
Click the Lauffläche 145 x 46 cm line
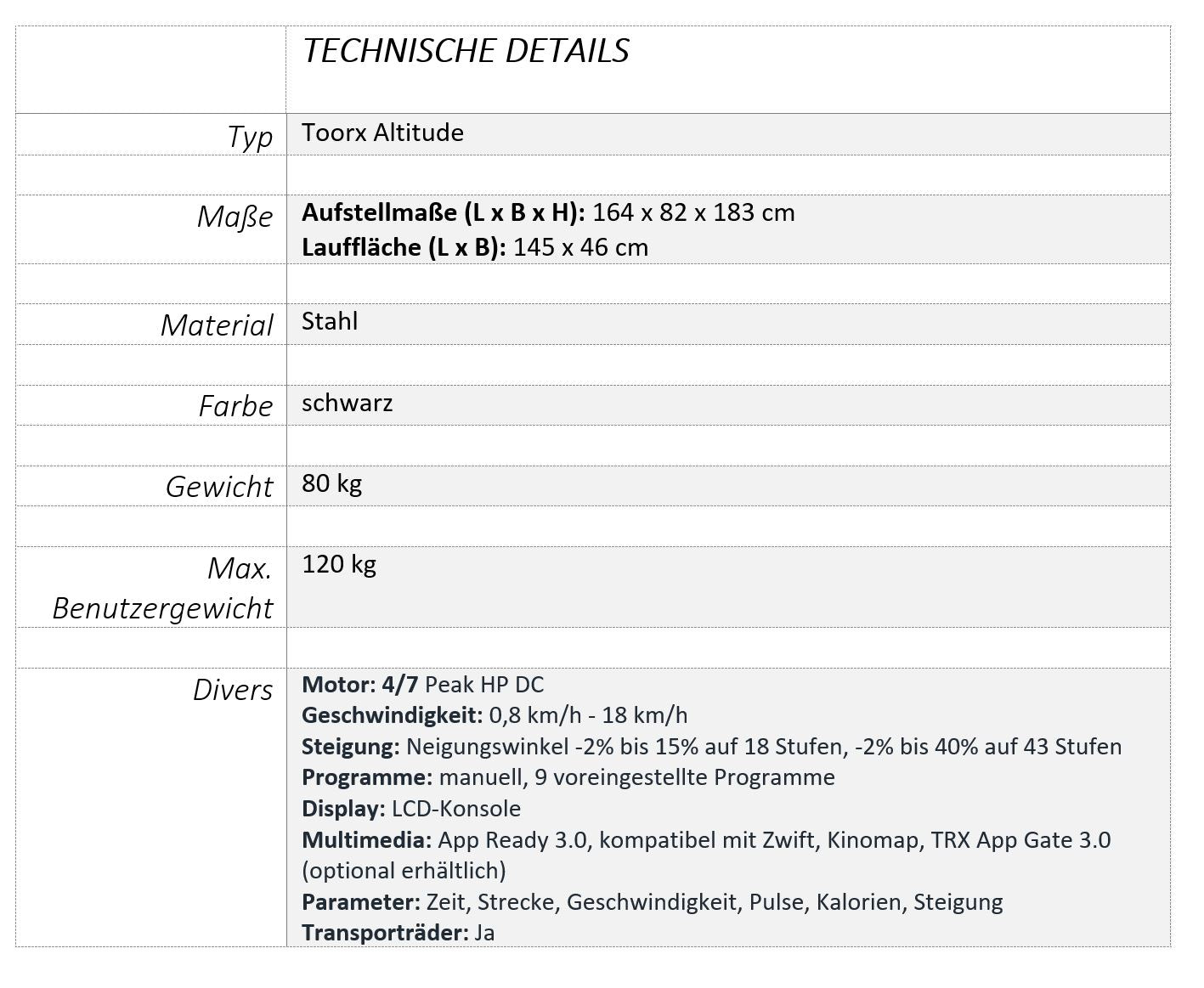[474, 247]
